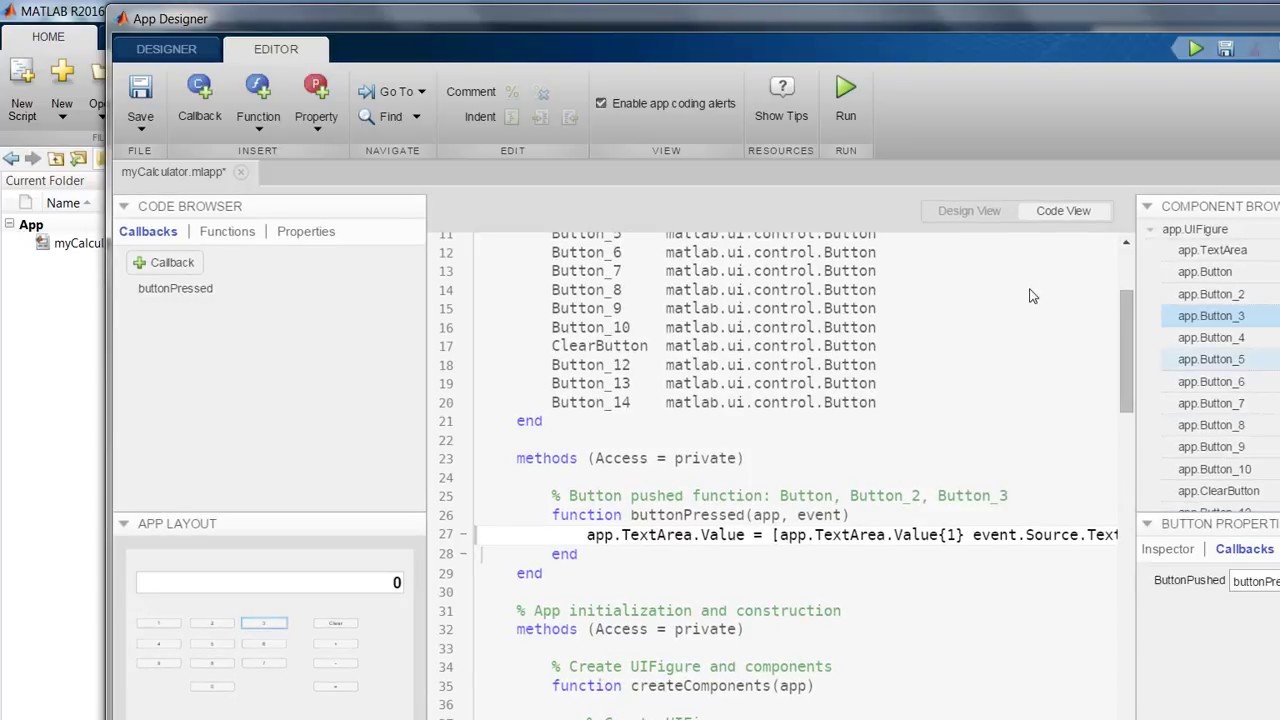
Task: Select the EDITOR ribbon tab
Action: (x=276, y=49)
